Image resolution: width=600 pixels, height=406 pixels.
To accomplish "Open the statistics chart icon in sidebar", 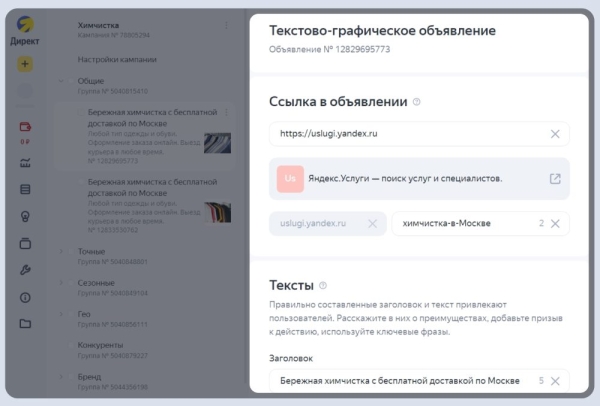I will [25, 163].
